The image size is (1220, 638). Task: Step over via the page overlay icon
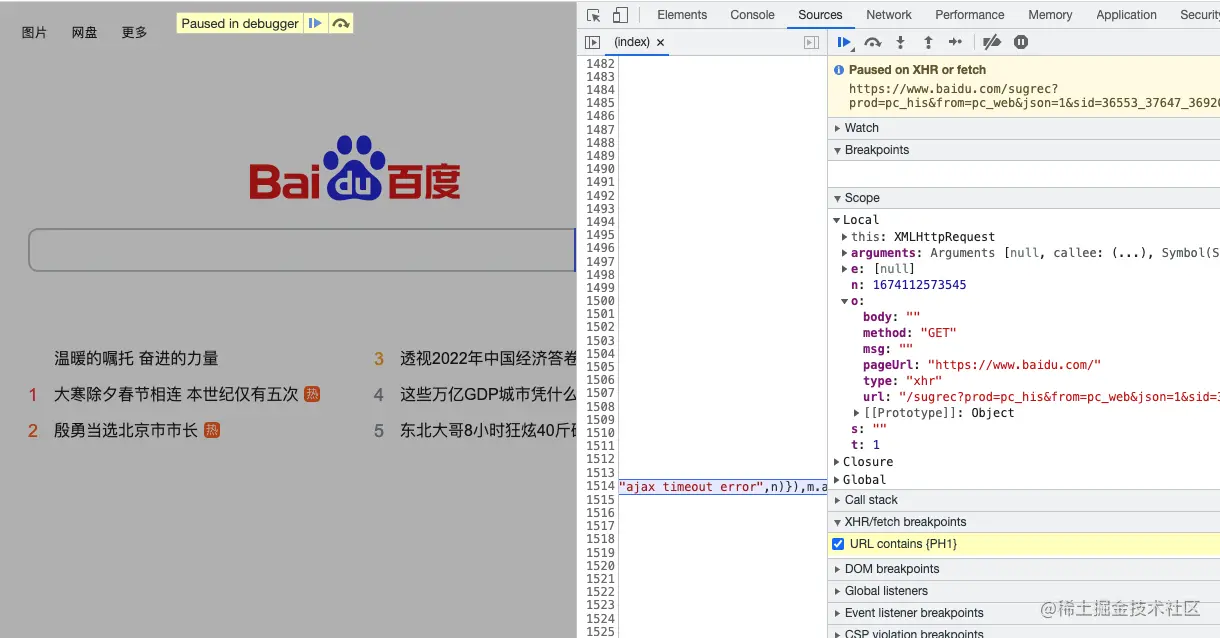(x=341, y=23)
